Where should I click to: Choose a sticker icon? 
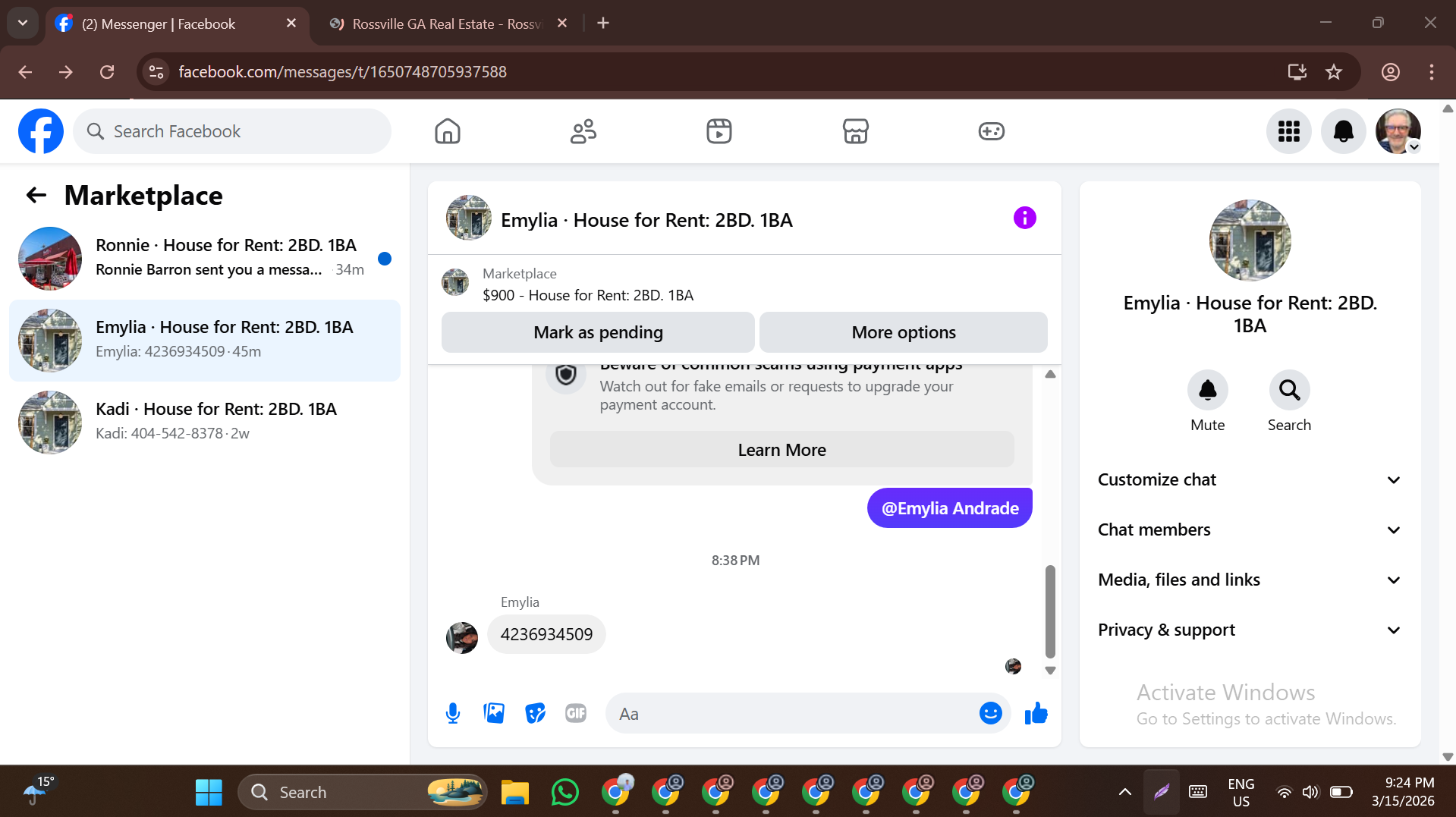[x=535, y=713]
